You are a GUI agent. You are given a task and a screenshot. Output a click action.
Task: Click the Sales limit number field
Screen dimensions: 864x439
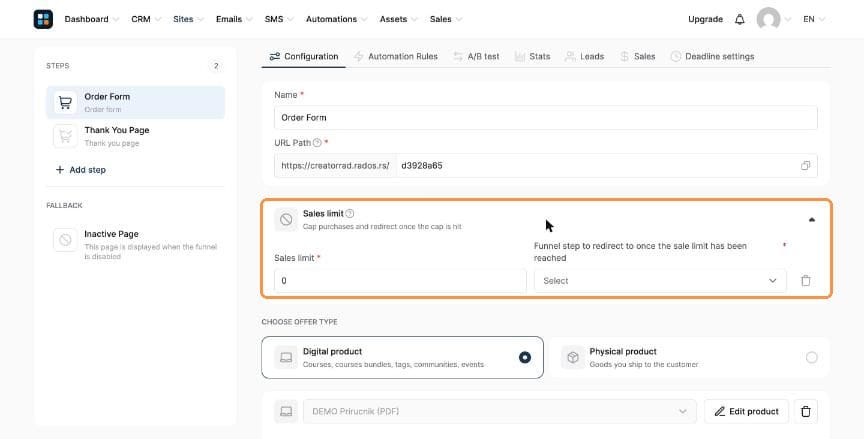click(400, 281)
